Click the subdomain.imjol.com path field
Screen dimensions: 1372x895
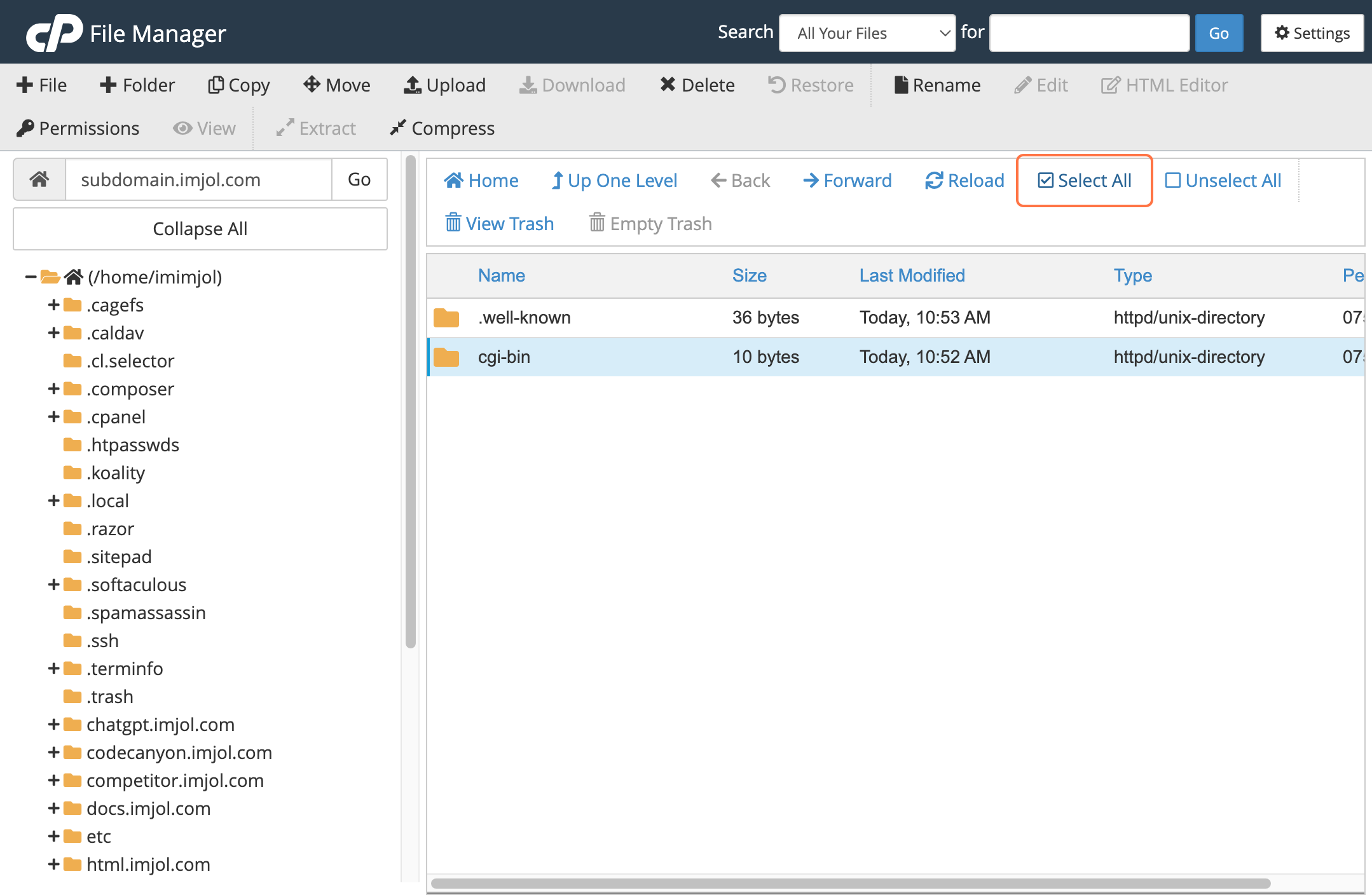198,180
